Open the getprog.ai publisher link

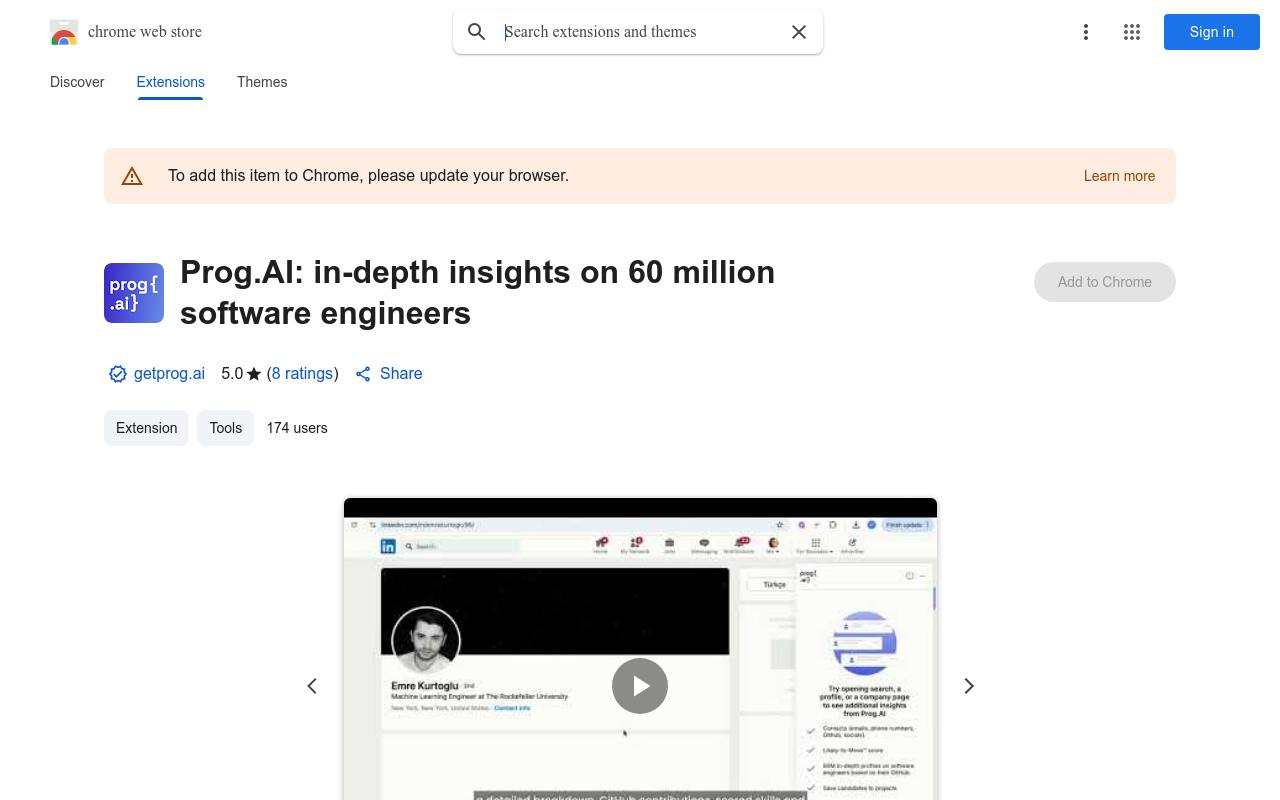[169, 373]
